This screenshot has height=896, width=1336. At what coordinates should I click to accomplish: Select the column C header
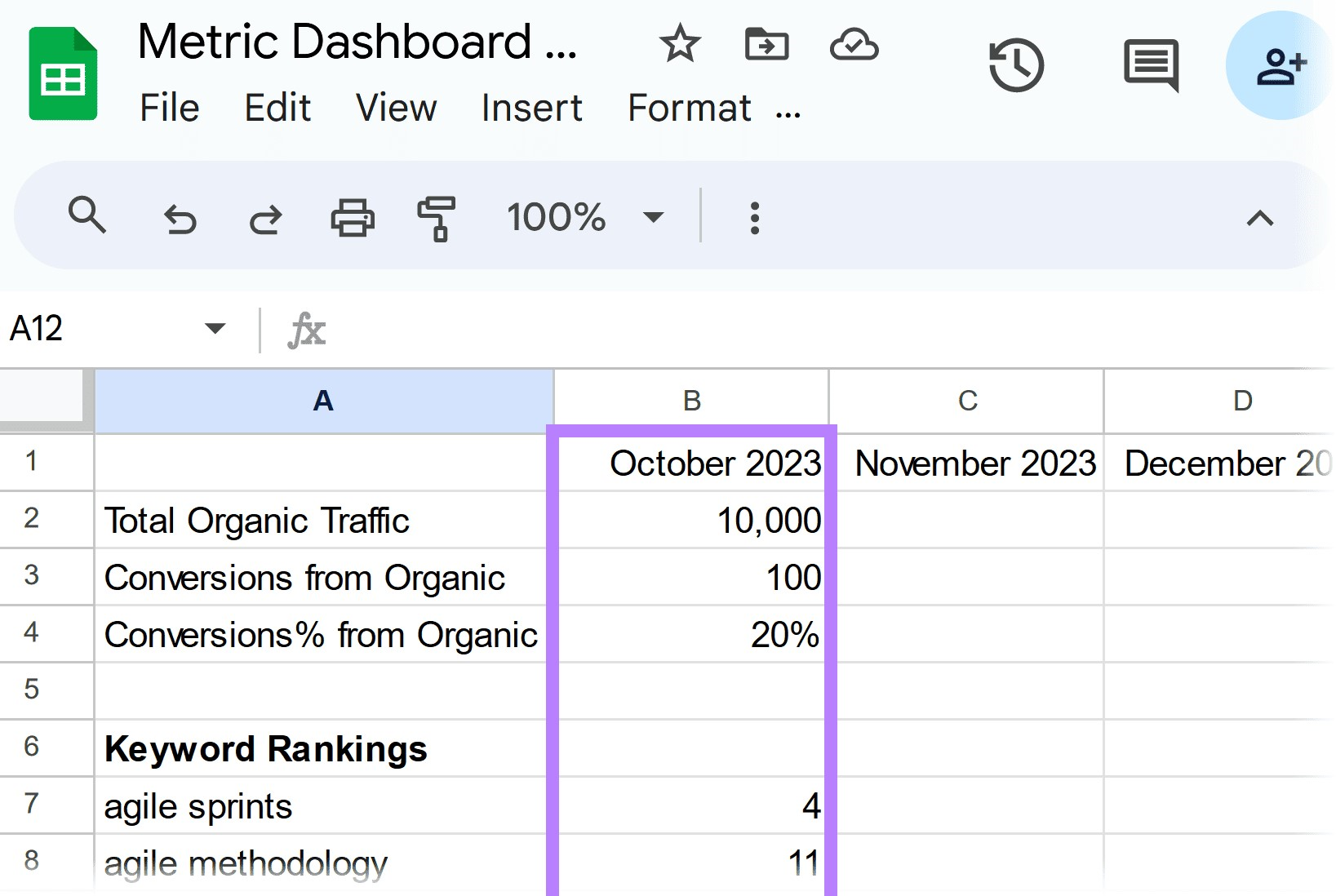[967, 401]
